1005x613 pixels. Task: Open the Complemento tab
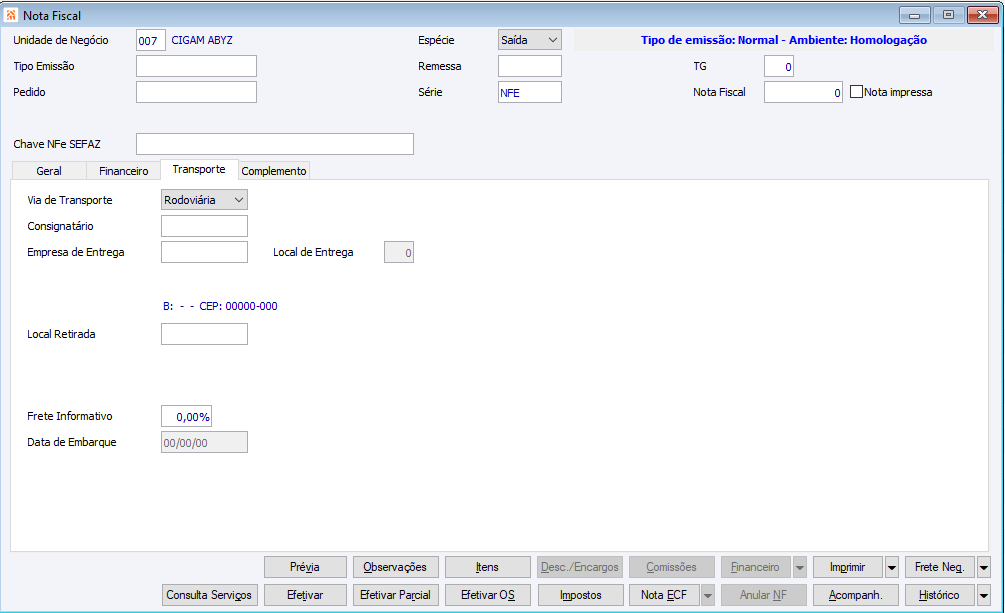pyautogui.click(x=274, y=171)
